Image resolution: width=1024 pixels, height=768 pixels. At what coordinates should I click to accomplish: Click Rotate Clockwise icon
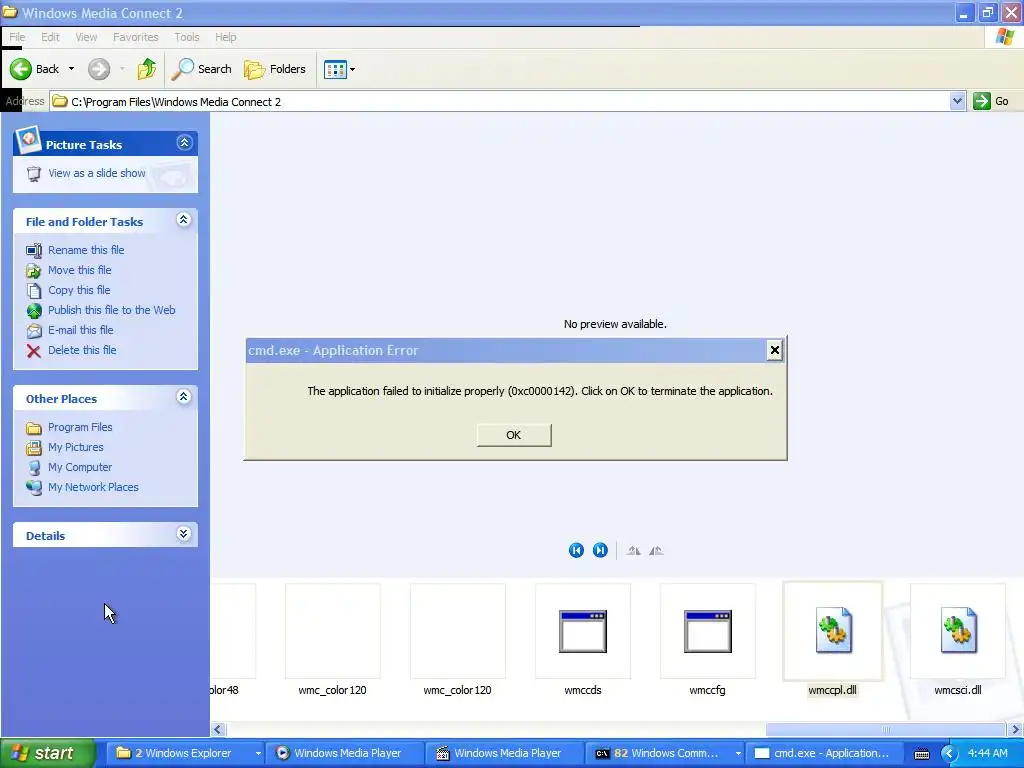point(633,551)
